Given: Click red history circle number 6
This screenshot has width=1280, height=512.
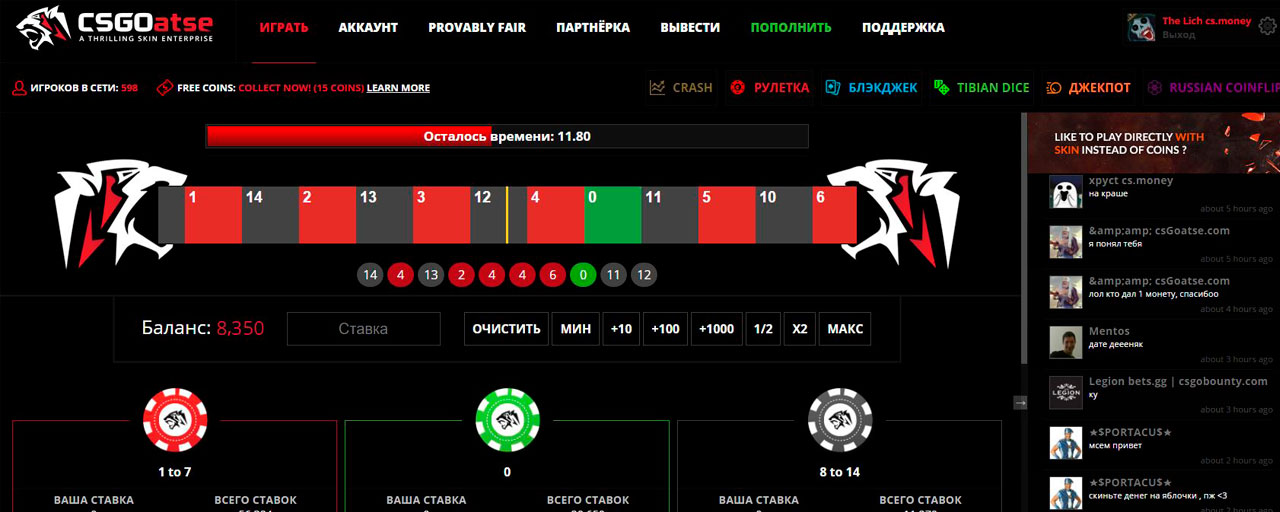Looking at the screenshot, I should tap(552, 275).
